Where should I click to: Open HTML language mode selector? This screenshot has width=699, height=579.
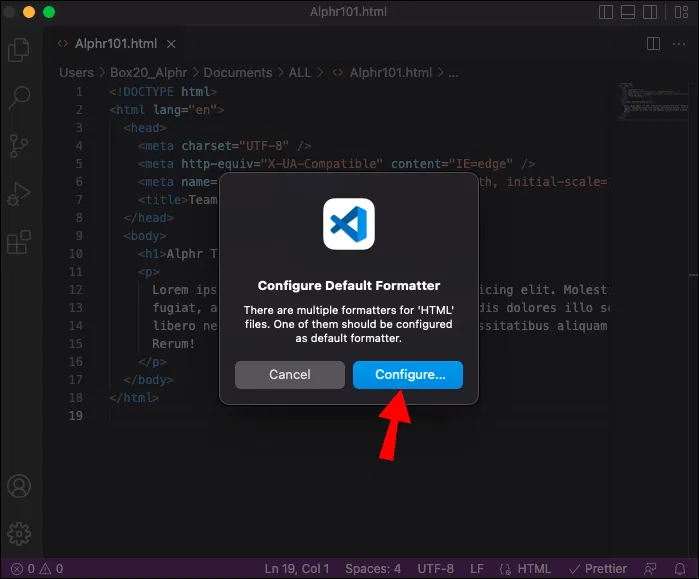pyautogui.click(x=528, y=568)
